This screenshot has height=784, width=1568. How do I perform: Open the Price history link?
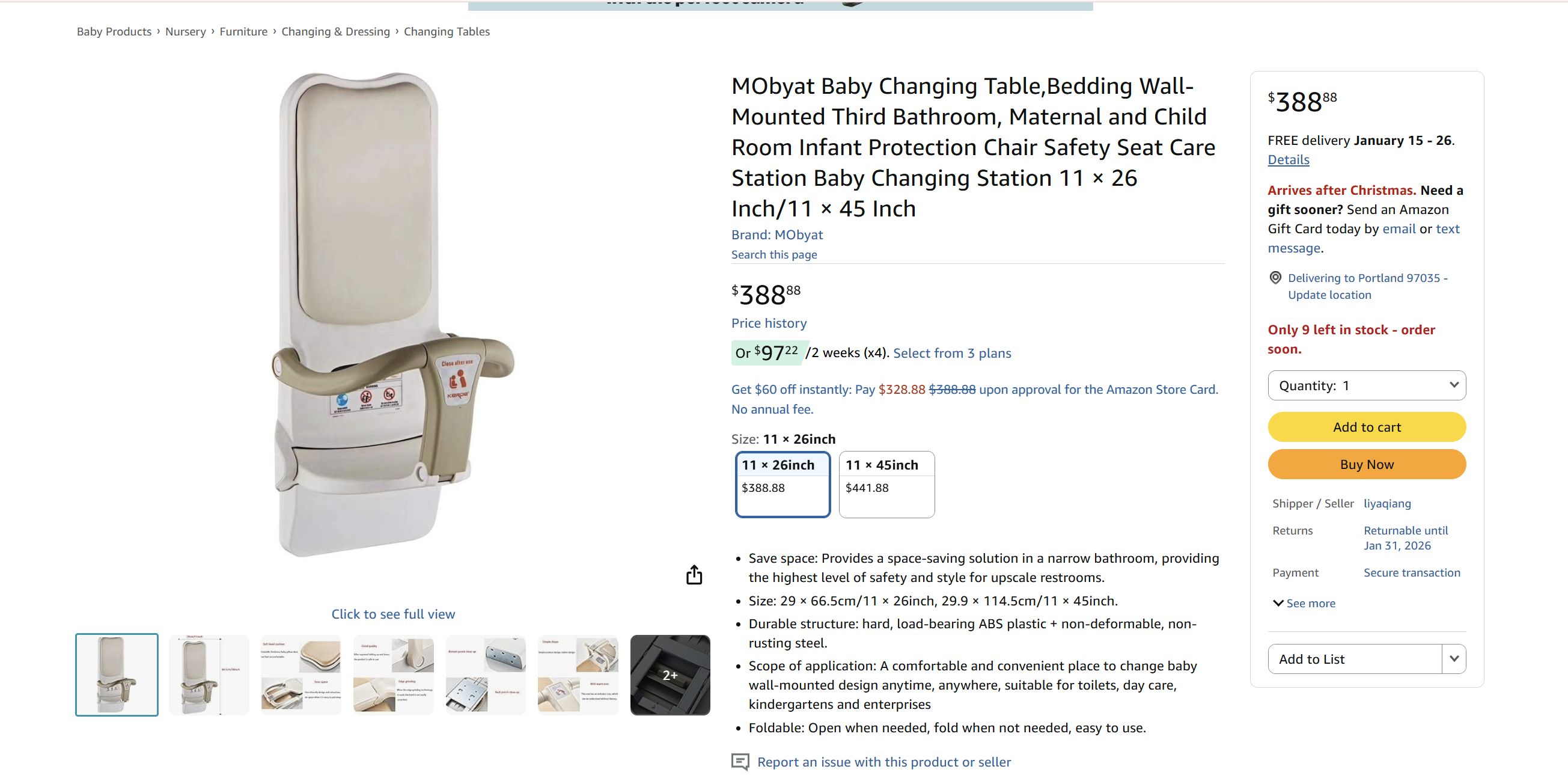tap(769, 323)
